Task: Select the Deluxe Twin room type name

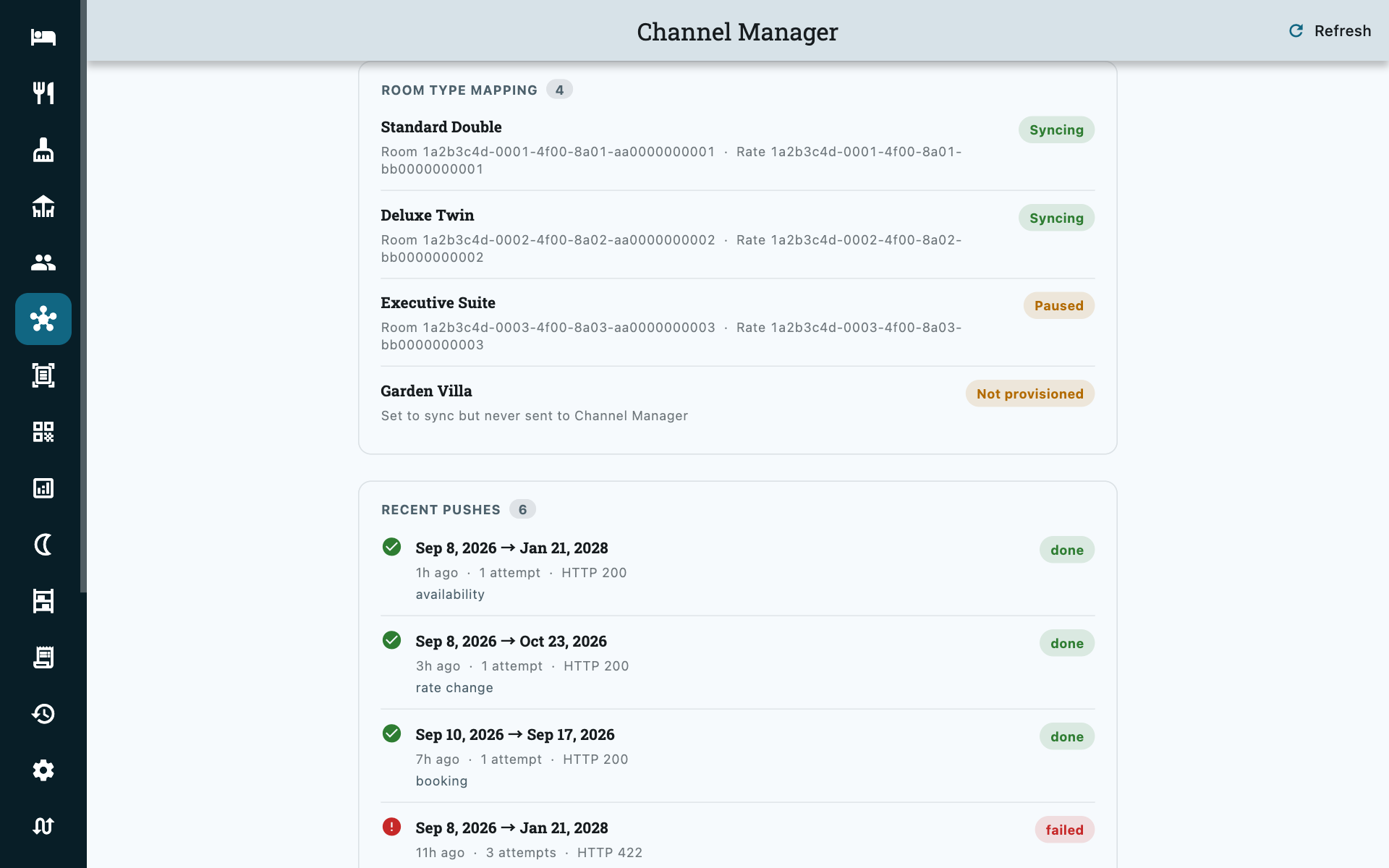Action: coord(428,216)
